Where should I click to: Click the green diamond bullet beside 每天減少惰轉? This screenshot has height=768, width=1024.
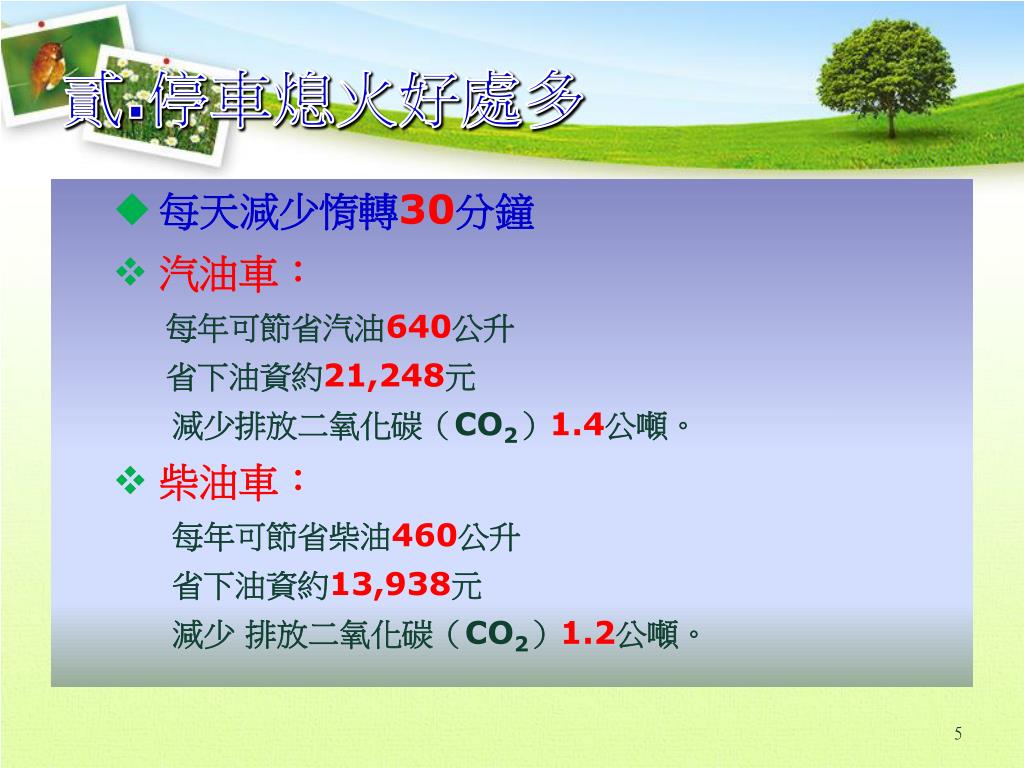(133, 210)
